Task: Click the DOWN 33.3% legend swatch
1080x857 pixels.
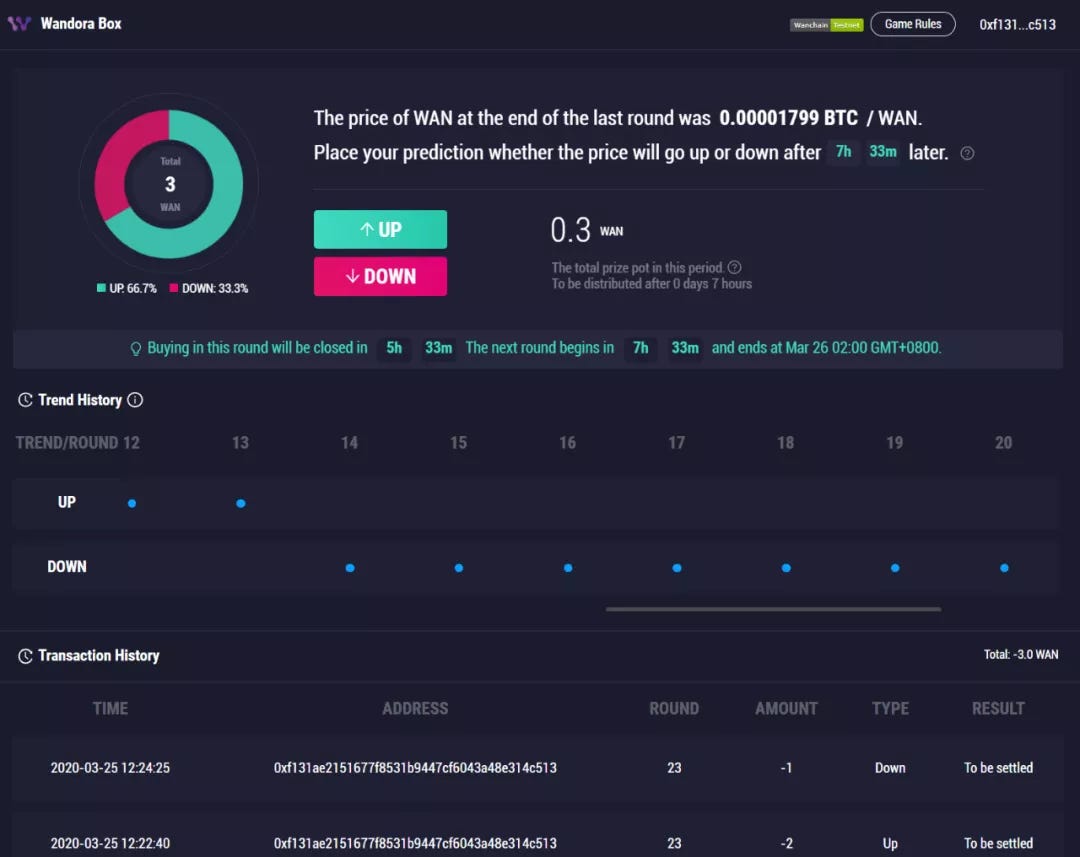Action: point(174,288)
